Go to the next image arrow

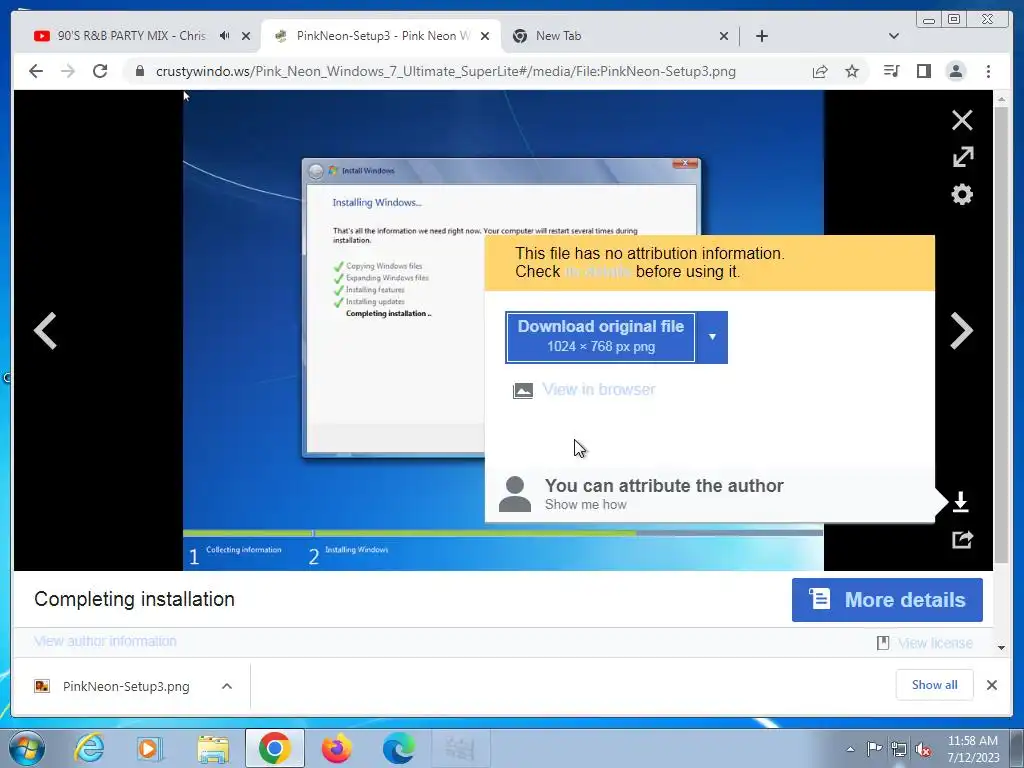[961, 330]
